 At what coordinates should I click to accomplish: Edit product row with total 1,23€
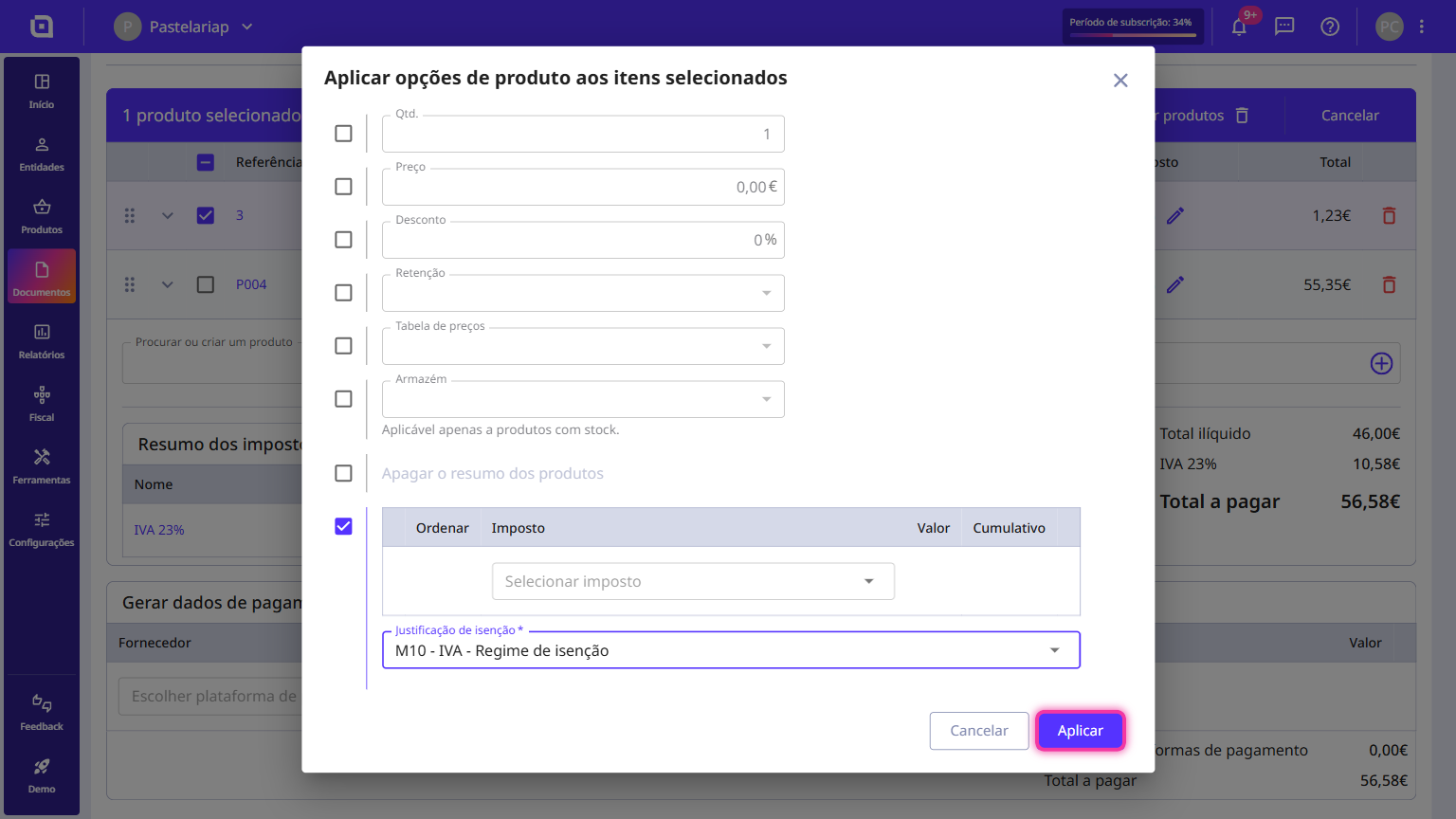tap(1175, 216)
